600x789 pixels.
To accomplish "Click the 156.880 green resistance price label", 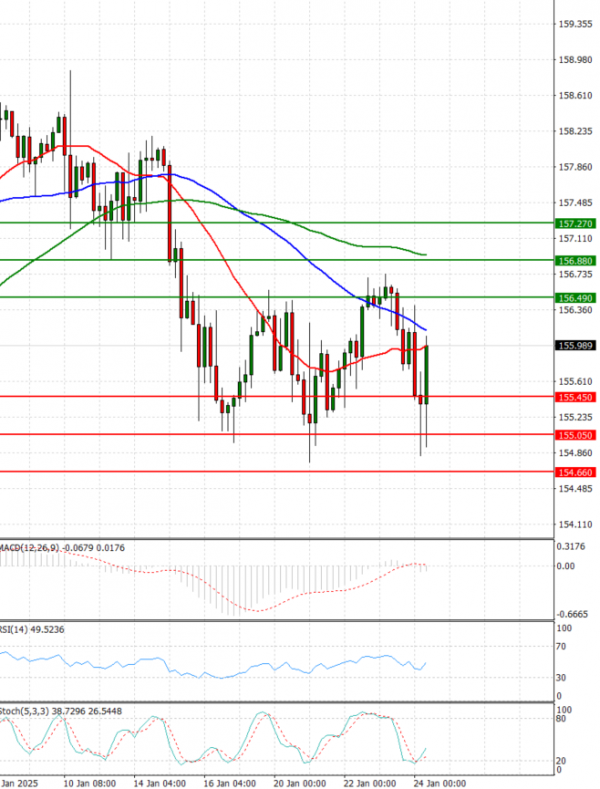I will click(575, 261).
